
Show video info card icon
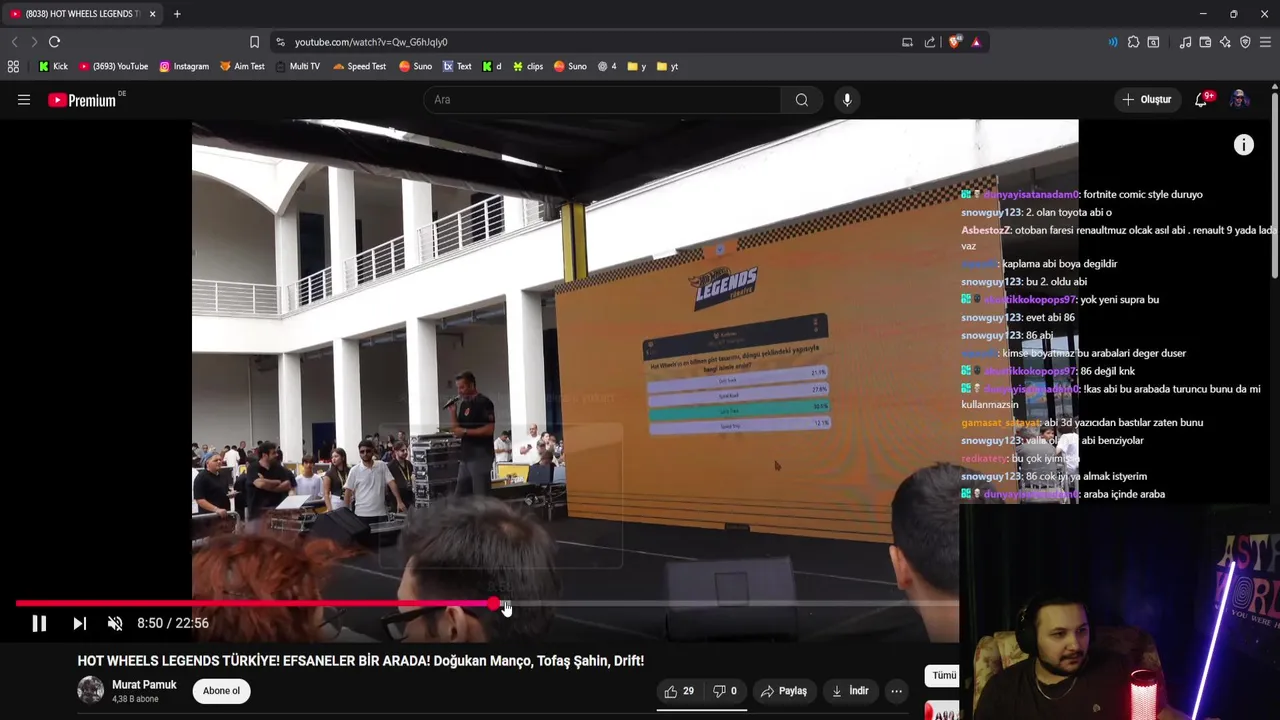[x=1243, y=145]
